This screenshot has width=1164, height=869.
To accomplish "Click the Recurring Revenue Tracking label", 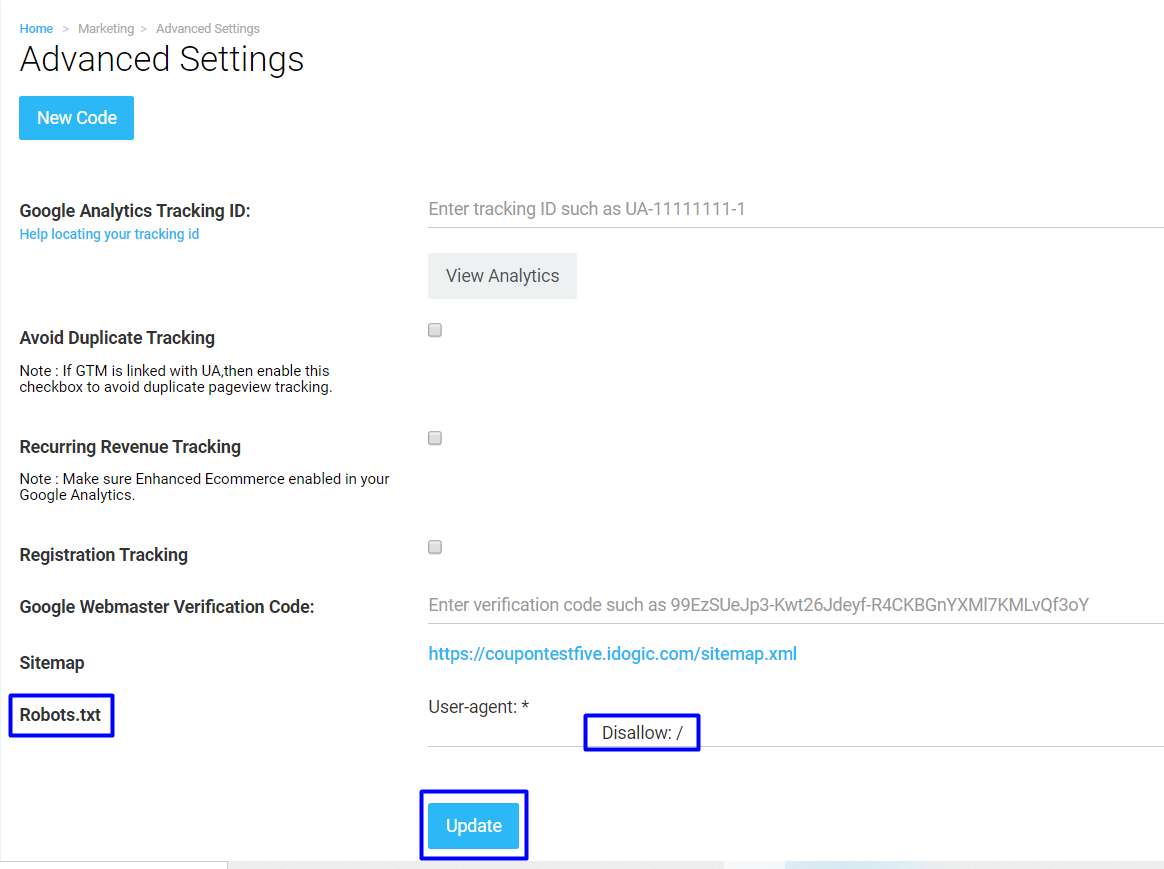I will 131,447.
